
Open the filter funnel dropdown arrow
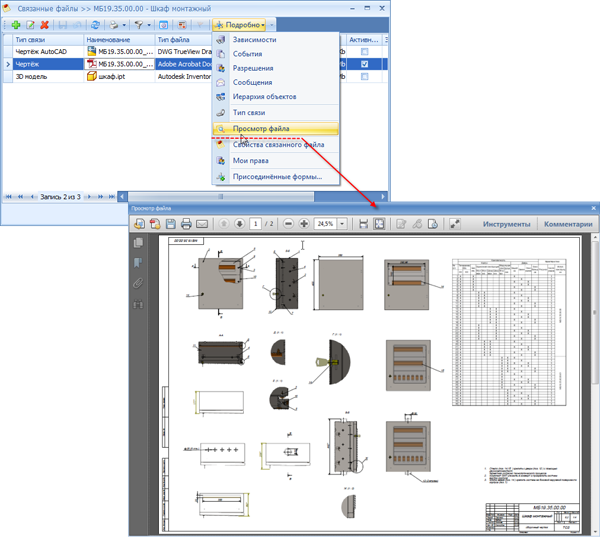pyautogui.click(x=150, y=23)
